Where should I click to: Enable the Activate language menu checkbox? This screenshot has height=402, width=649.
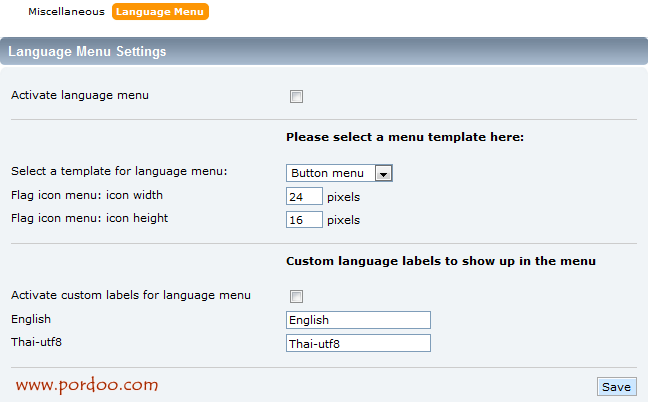tap(296, 96)
